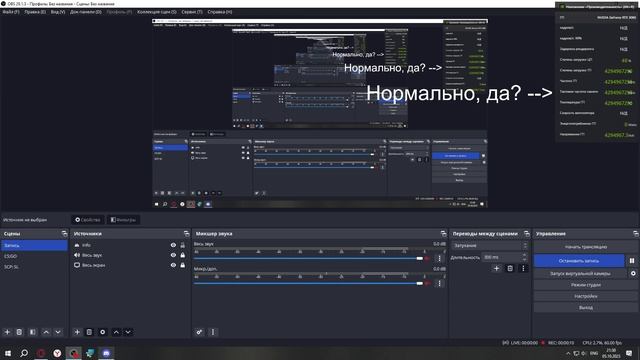Move source up in Sources toolbar
640x360 pixels.
[116, 332]
